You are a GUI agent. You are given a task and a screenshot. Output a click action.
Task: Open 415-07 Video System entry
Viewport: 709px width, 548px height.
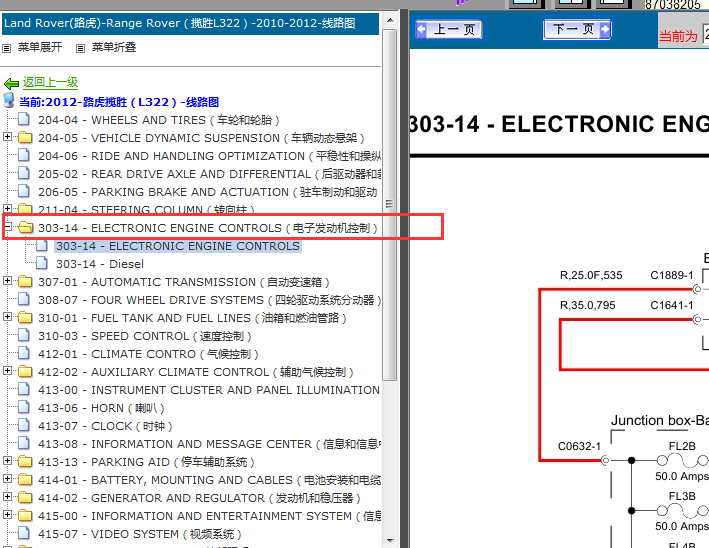click(140, 534)
